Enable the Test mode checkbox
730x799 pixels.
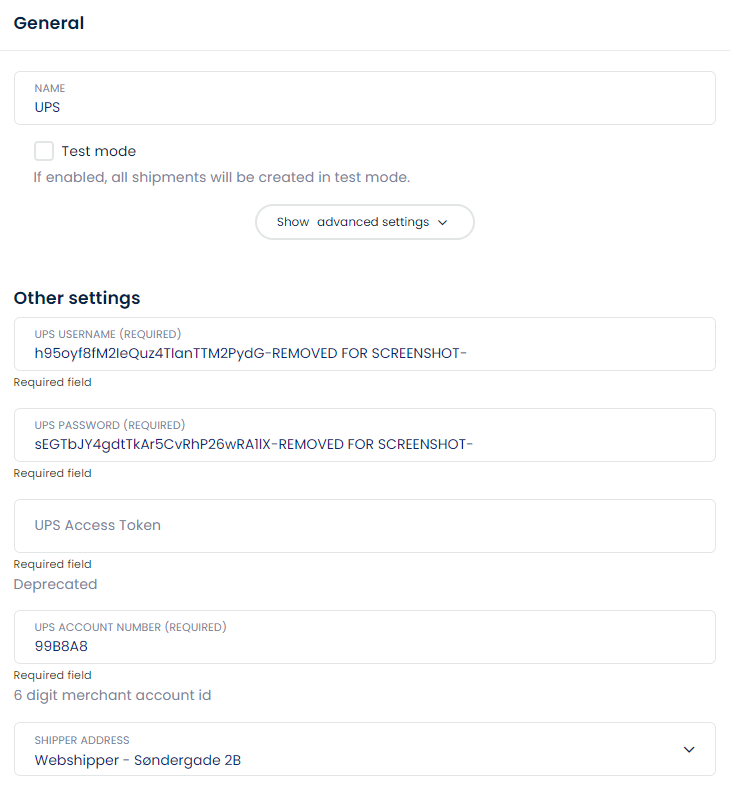(44, 151)
